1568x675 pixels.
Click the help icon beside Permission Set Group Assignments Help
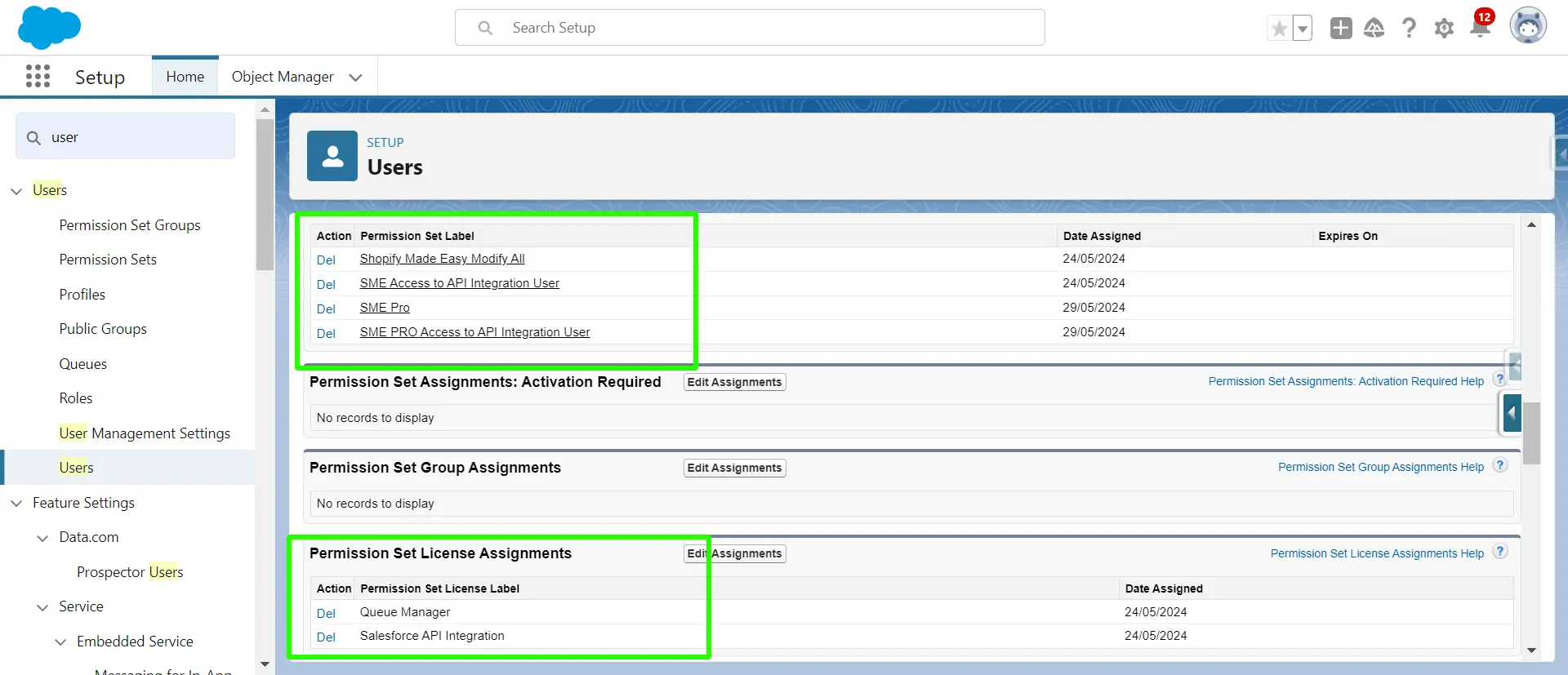click(x=1499, y=465)
